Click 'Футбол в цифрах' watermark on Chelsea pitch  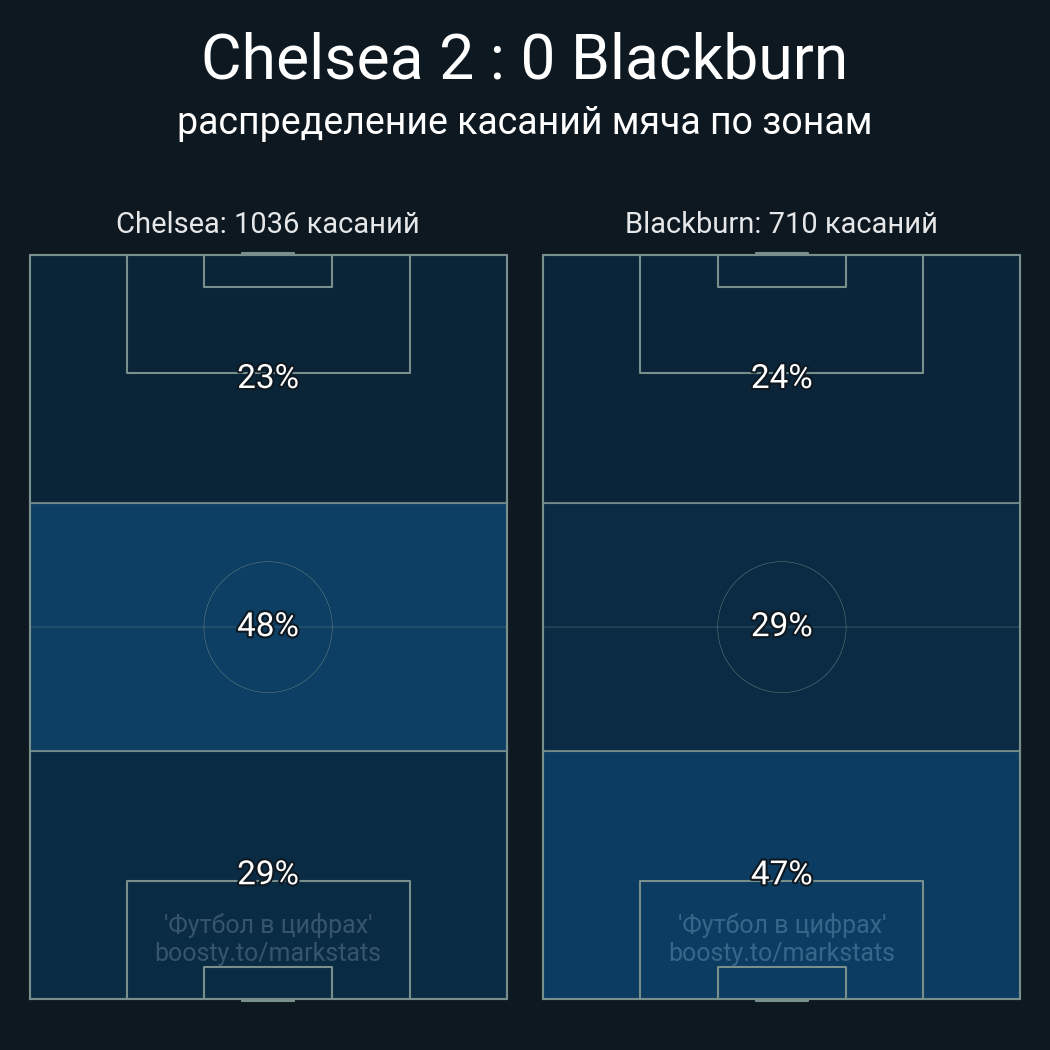(268, 924)
